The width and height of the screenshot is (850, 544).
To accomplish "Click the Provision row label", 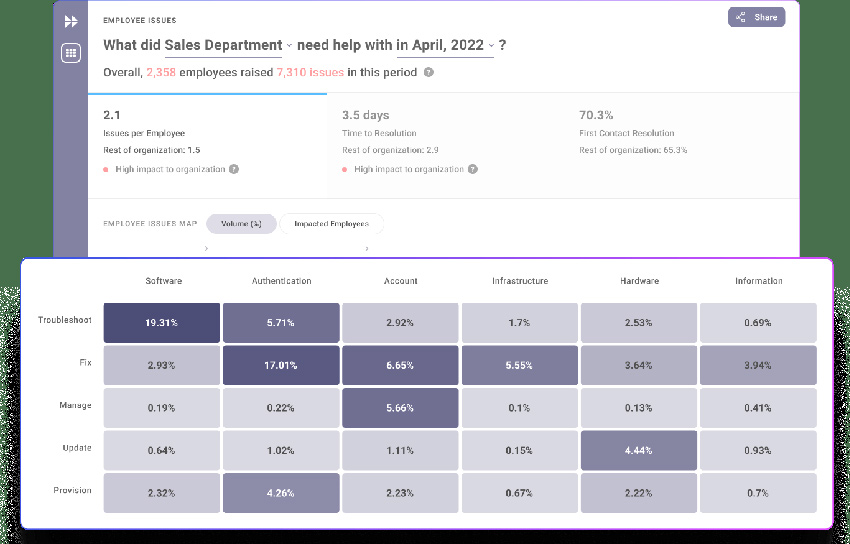I will point(72,490).
